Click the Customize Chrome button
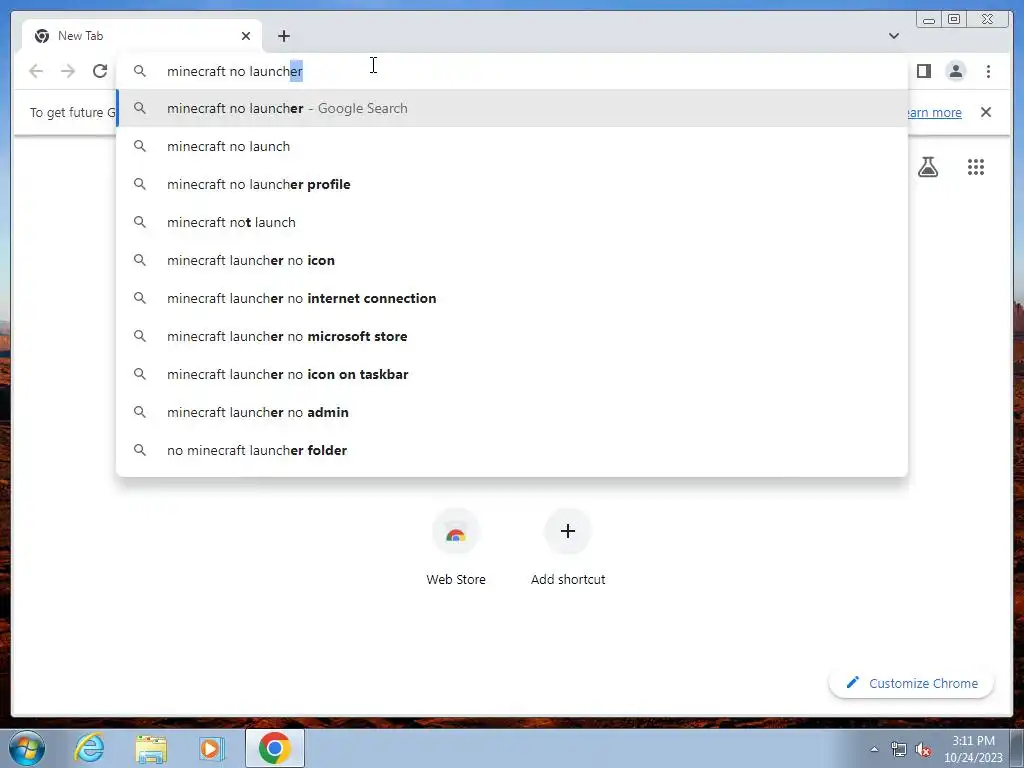The height and width of the screenshot is (768, 1024). coord(911,683)
